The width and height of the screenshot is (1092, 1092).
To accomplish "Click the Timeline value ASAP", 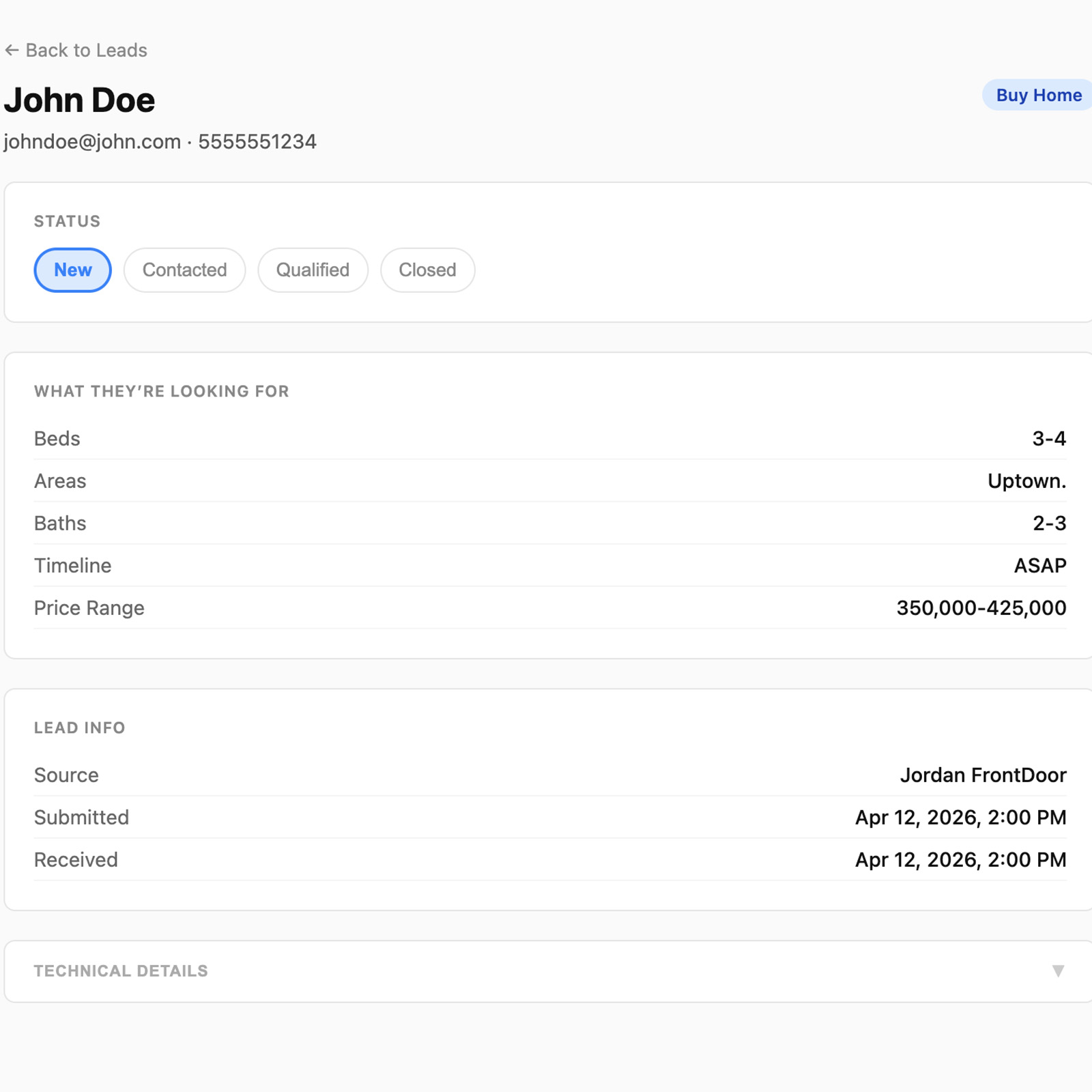I will coord(1039,566).
